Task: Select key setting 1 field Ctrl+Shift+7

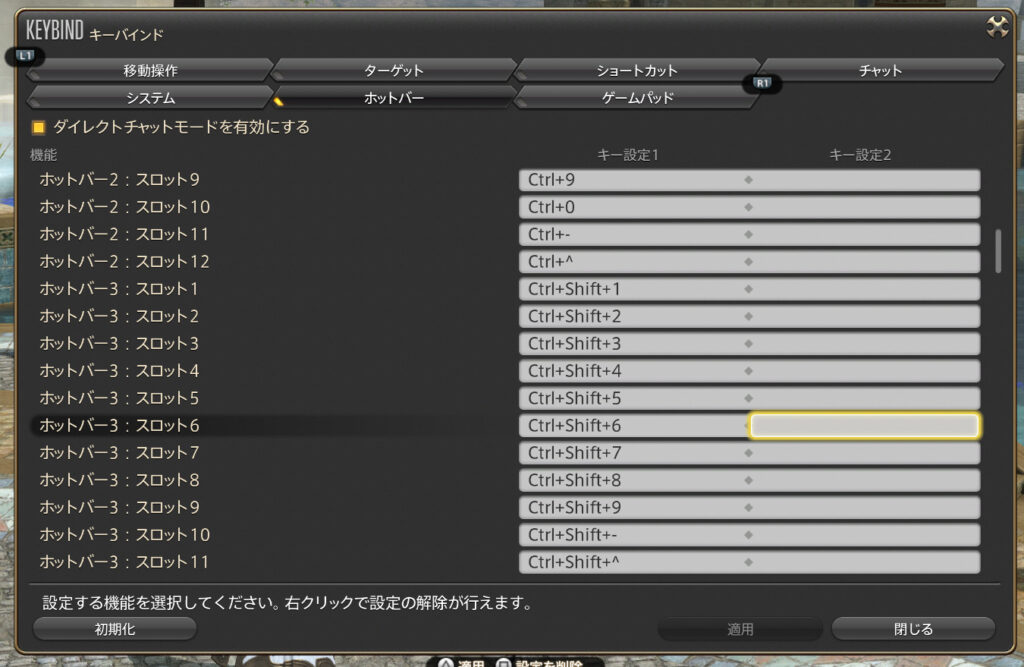Action: pyautogui.click(x=633, y=453)
